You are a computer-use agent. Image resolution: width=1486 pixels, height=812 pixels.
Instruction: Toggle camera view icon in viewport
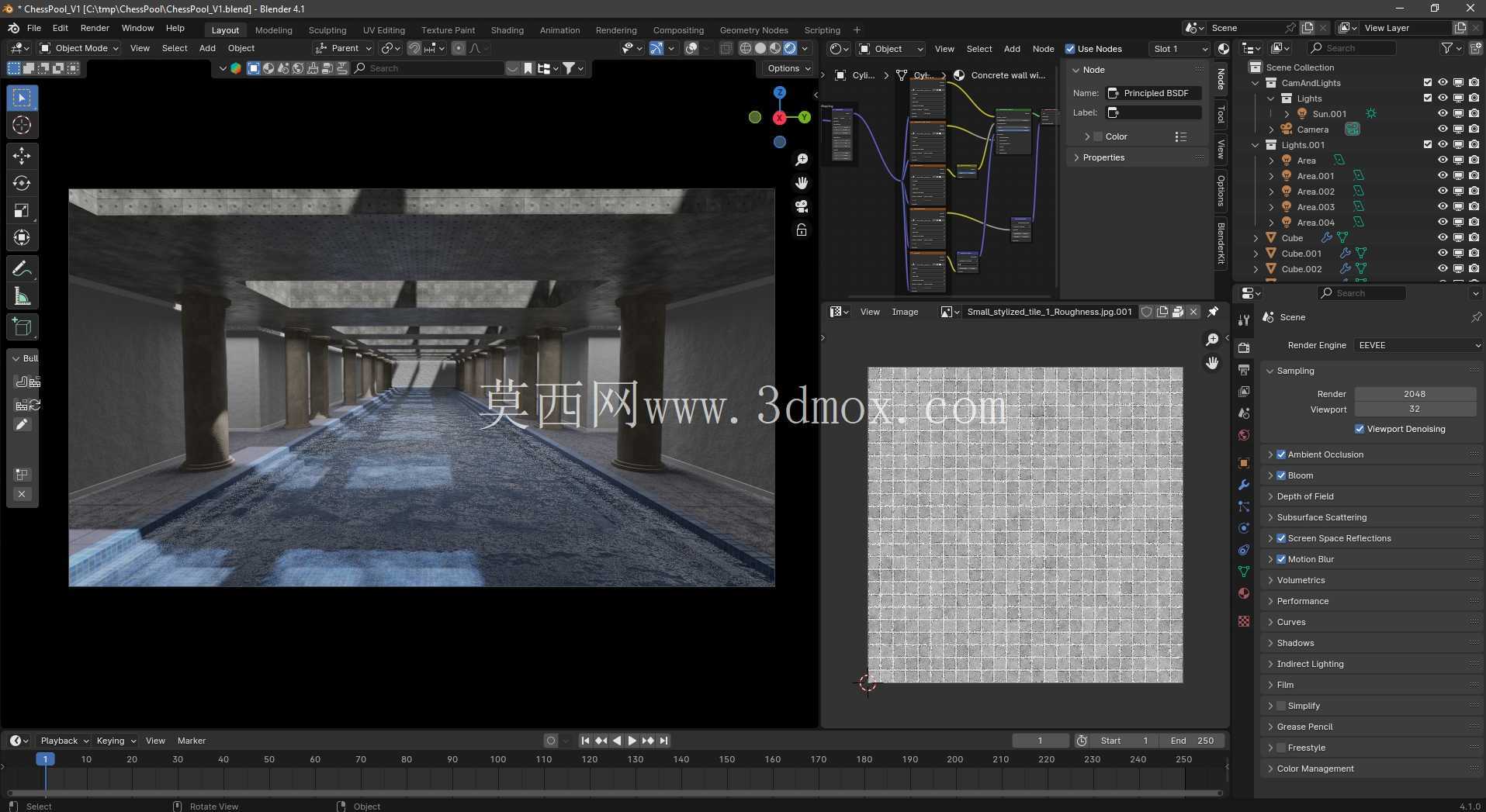tap(802, 206)
